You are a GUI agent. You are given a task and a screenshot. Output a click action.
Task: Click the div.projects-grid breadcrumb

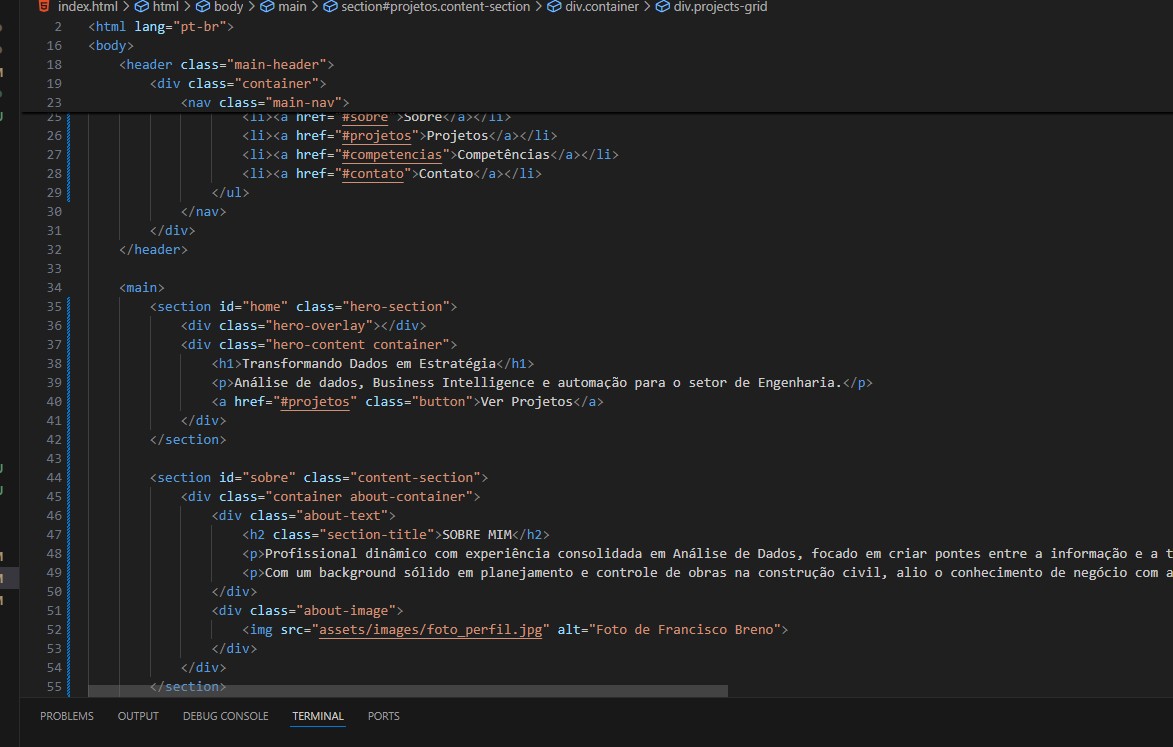point(720,7)
